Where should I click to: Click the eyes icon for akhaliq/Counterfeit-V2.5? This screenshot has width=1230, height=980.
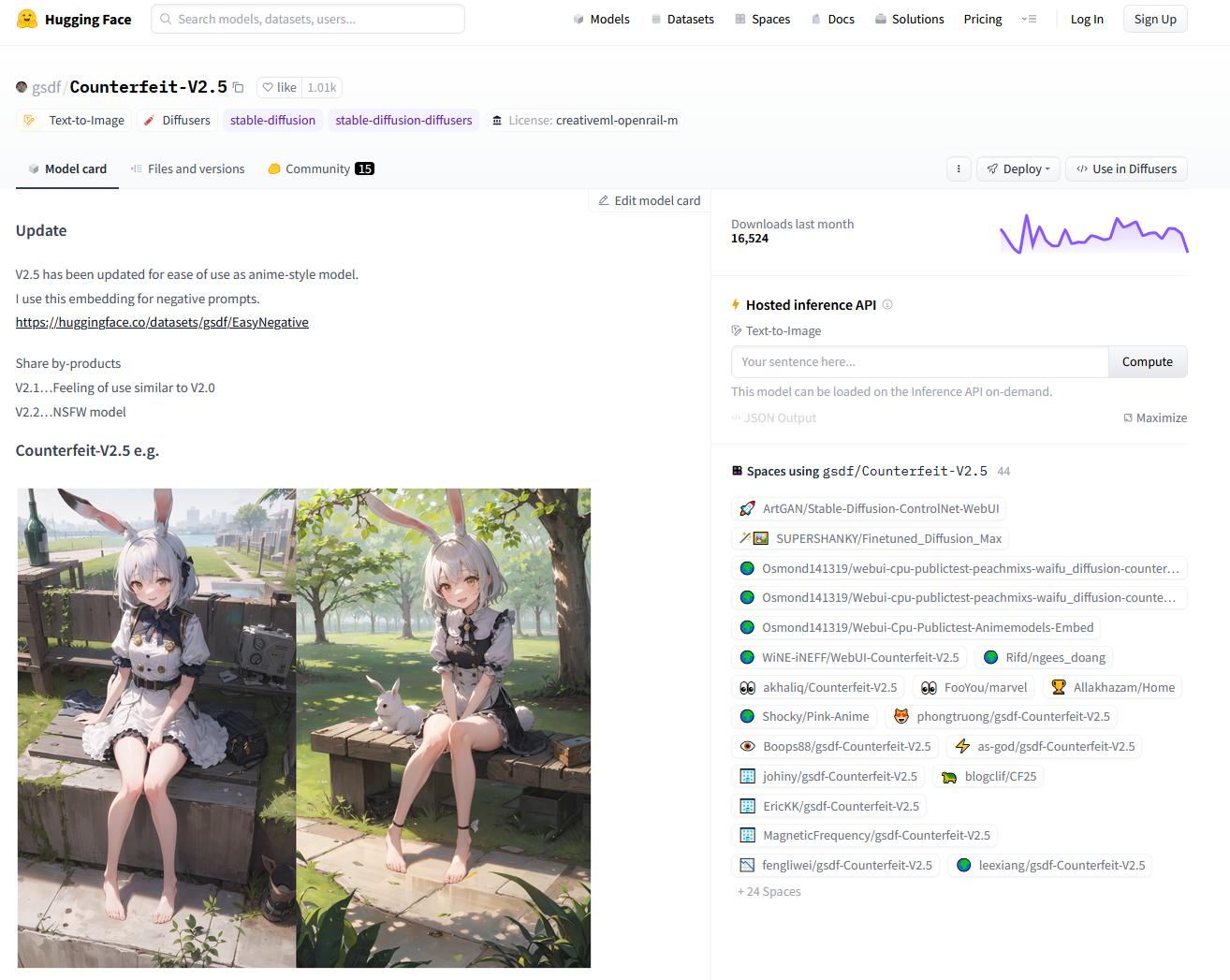coord(747,687)
